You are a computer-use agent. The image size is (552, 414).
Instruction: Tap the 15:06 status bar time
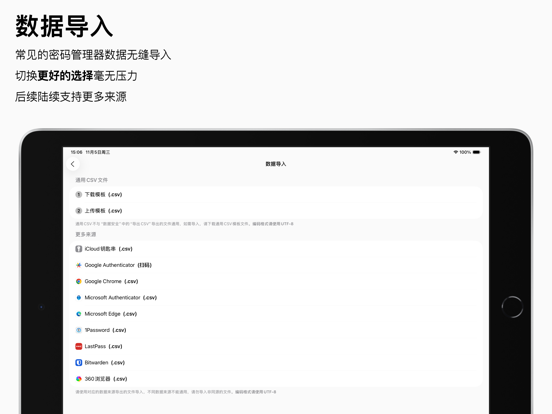click(x=76, y=152)
